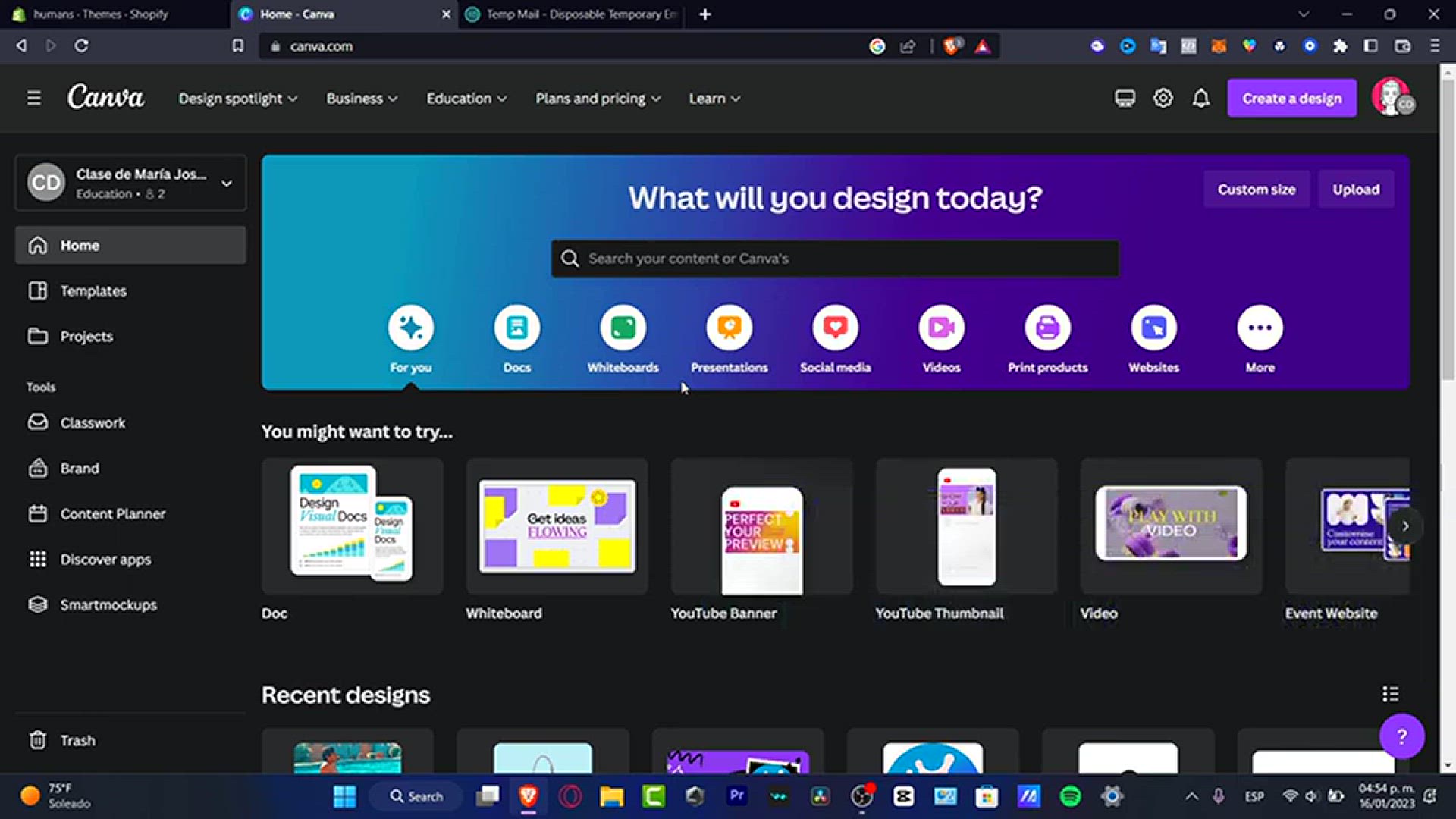Expand the Business menu
Screen dimensions: 1456x819
click(x=362, y=99)
